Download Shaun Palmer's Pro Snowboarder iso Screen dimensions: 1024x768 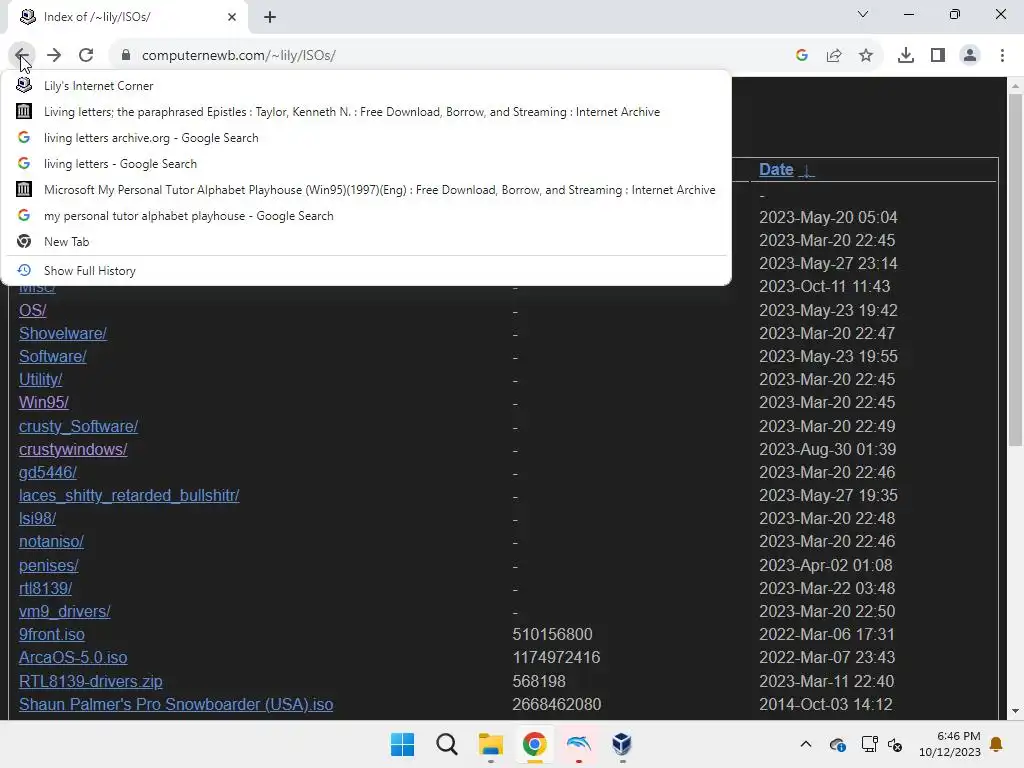point(176,704)
